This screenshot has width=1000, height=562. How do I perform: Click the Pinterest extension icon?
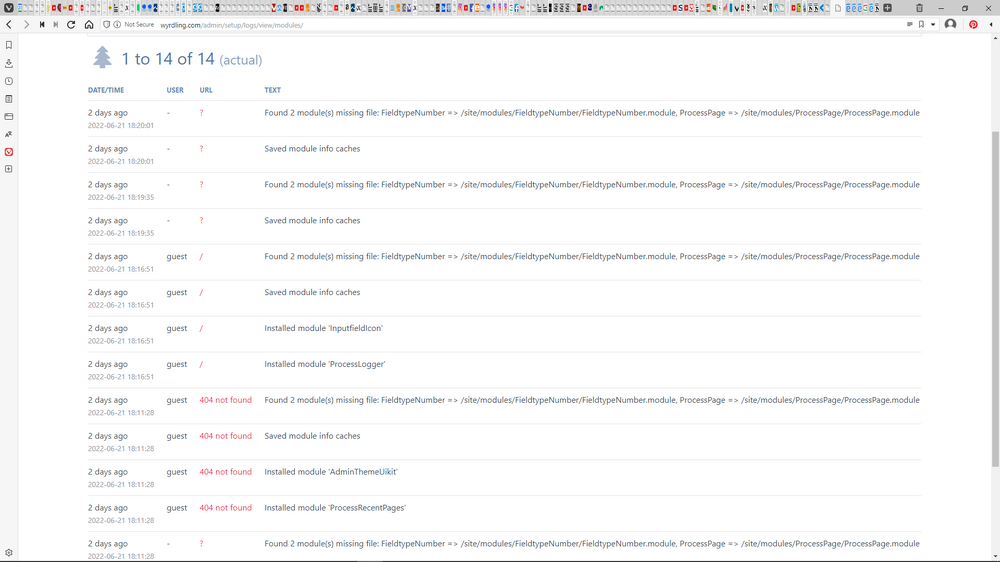[x=973, y=25]
